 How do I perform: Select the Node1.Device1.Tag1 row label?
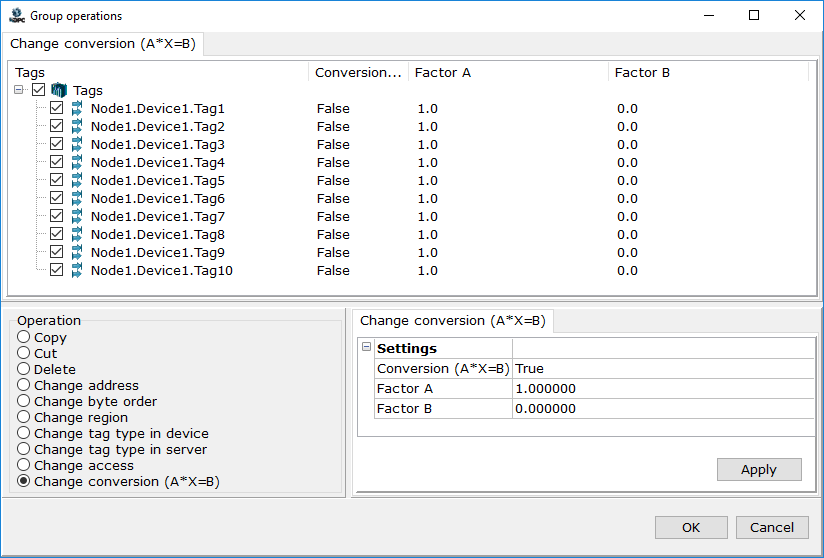point(158,109)
